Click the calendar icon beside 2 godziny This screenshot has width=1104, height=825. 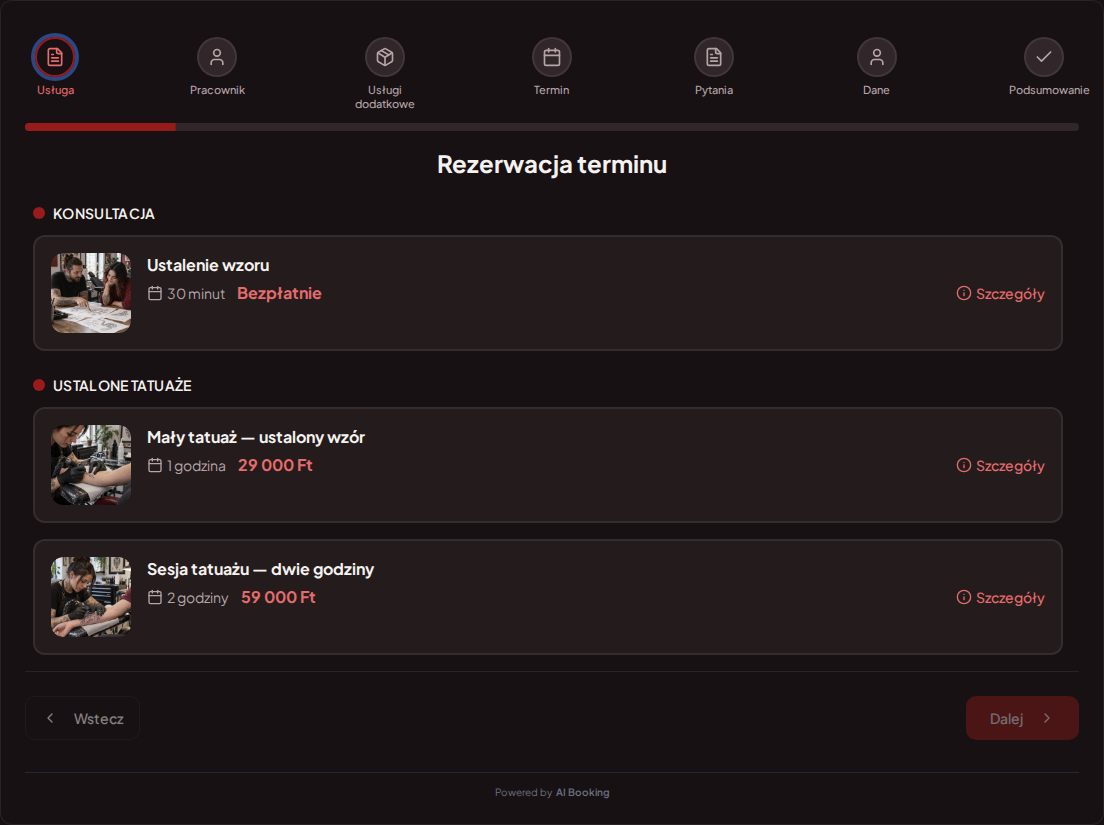click(x=155, y=598)
